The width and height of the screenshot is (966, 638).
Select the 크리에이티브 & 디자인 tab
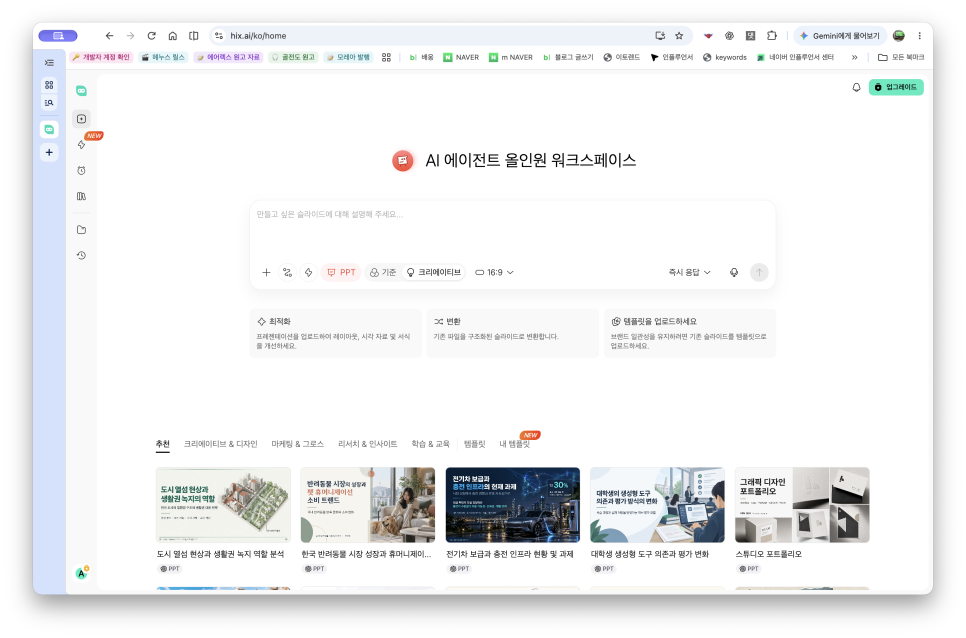pyautogui.click(x=221, y=444)
